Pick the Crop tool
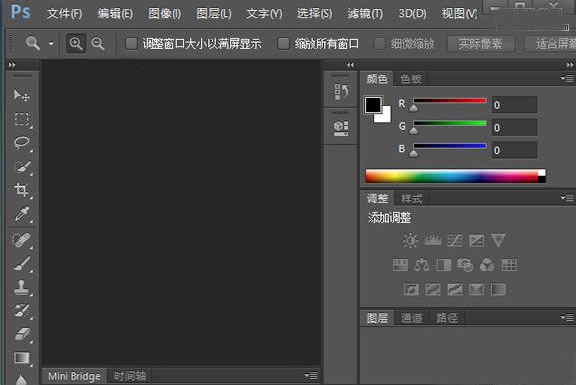The image size is (576, 385). pyautogui.click(x=22, y=190)
